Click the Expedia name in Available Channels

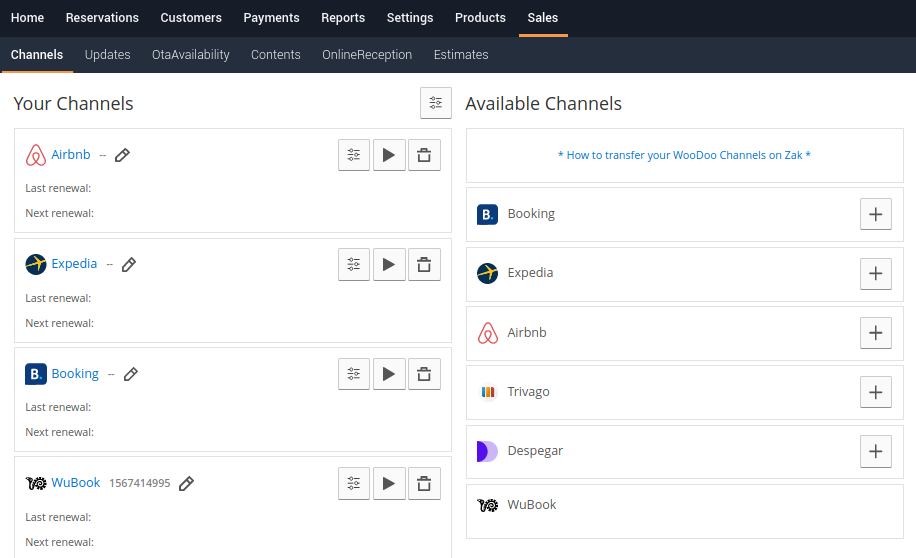pos(530,273)
